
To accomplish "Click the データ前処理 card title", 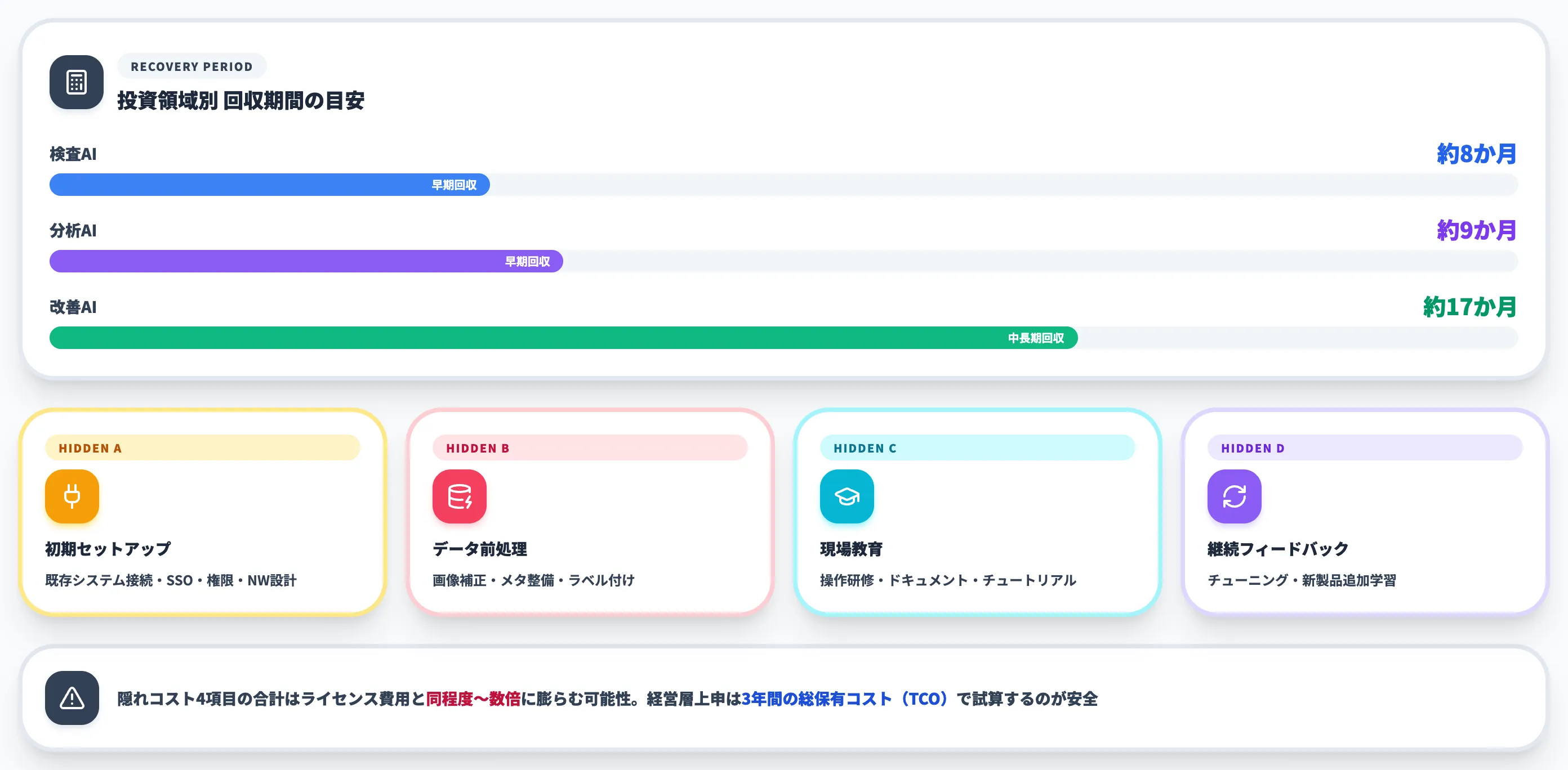I will [x=480, y=549].
